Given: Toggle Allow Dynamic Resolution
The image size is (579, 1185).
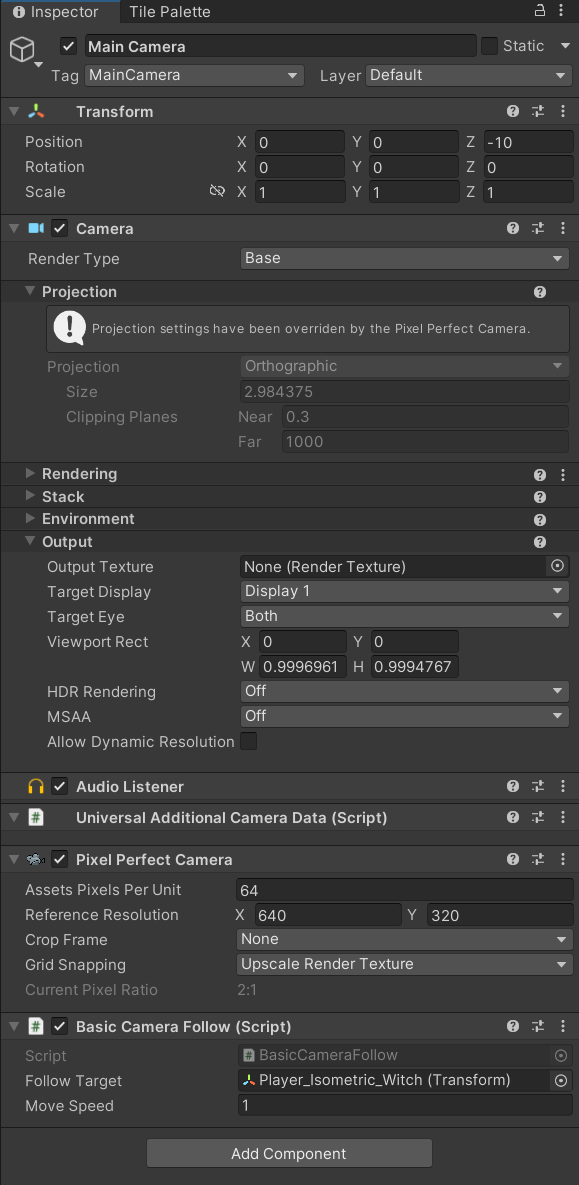Looking at the screenshot, I should [251, 742].
